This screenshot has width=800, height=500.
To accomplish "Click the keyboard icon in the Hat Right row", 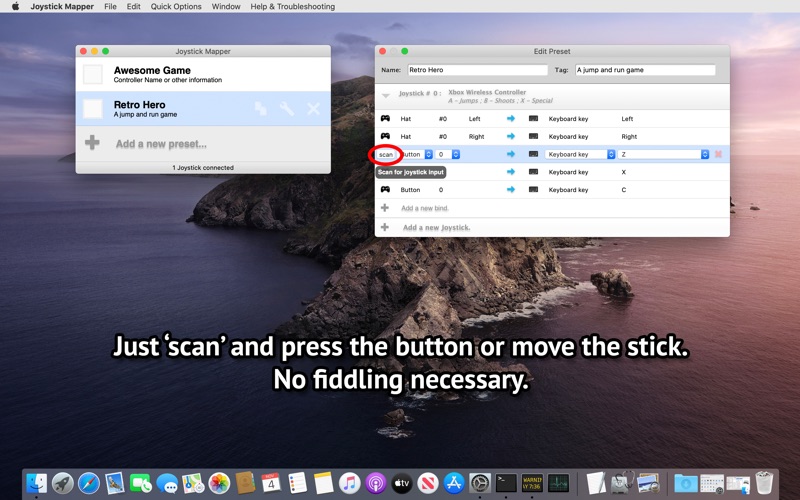I will 533,136.
